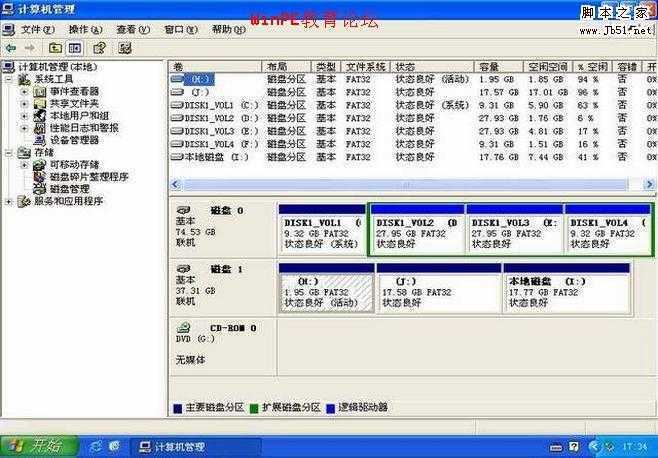Toggle the Show/Hide console tree icon
658x458 pixels.
pyautogui.click(x=75, y=48)
